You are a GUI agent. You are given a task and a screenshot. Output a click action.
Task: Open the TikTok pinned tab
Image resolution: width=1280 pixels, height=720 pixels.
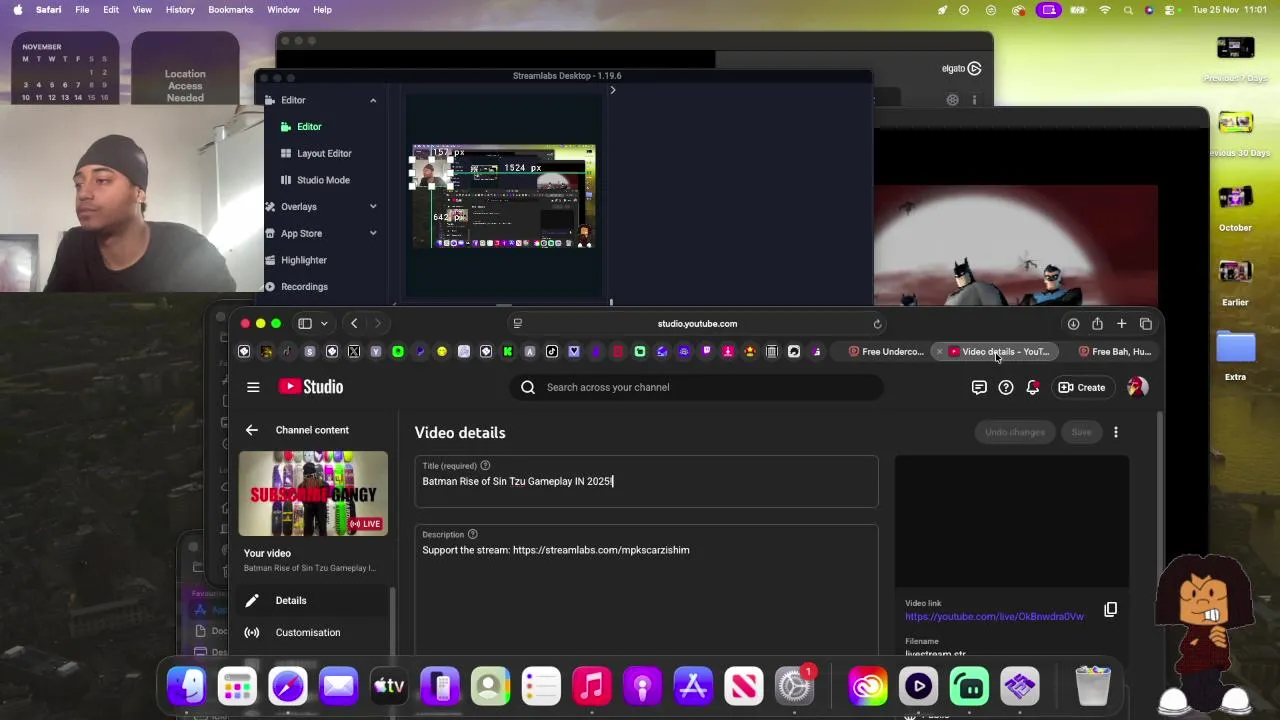(552, 352)
